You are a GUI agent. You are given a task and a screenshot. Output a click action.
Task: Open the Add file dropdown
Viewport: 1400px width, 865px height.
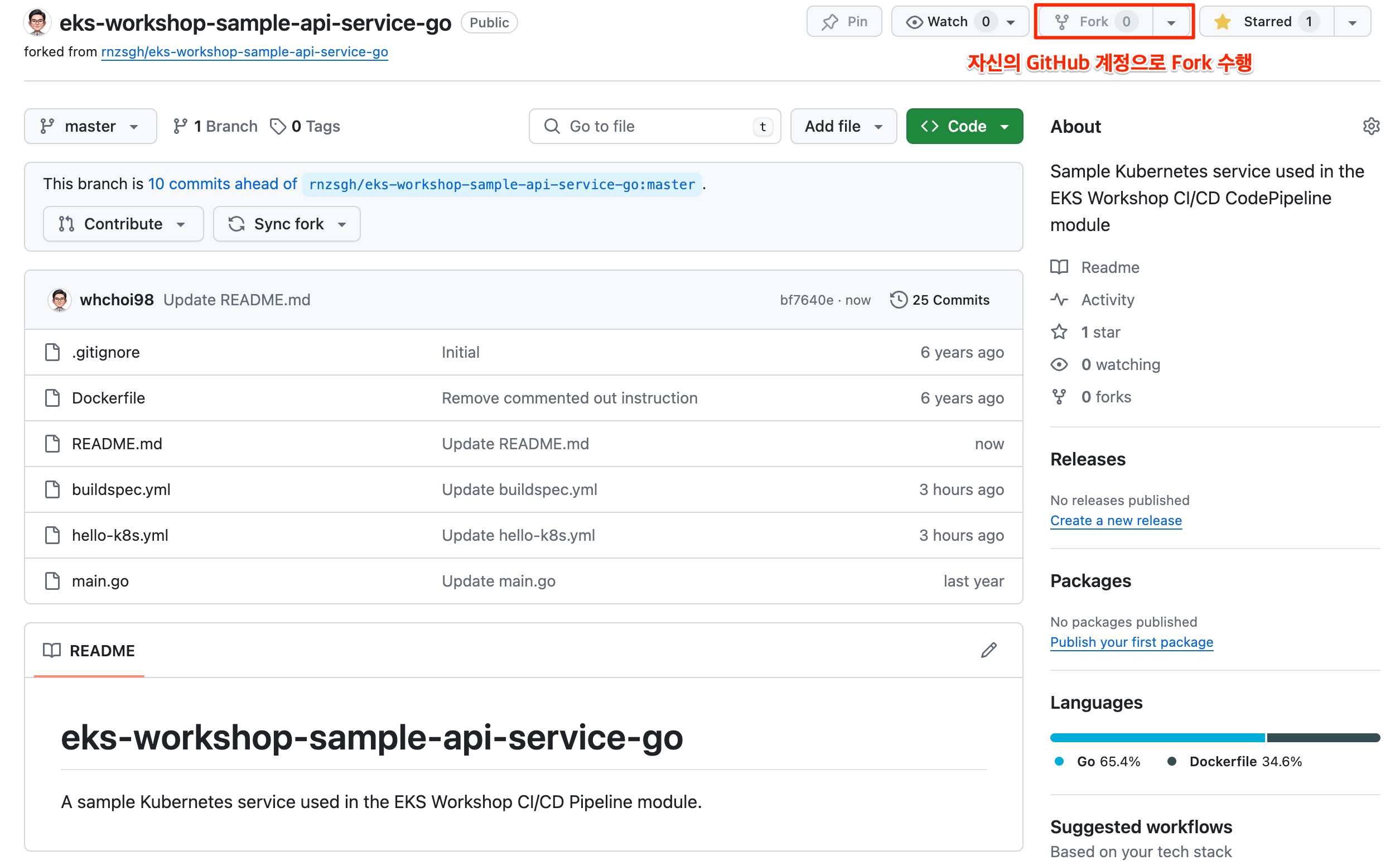click(x=843, y=126)
